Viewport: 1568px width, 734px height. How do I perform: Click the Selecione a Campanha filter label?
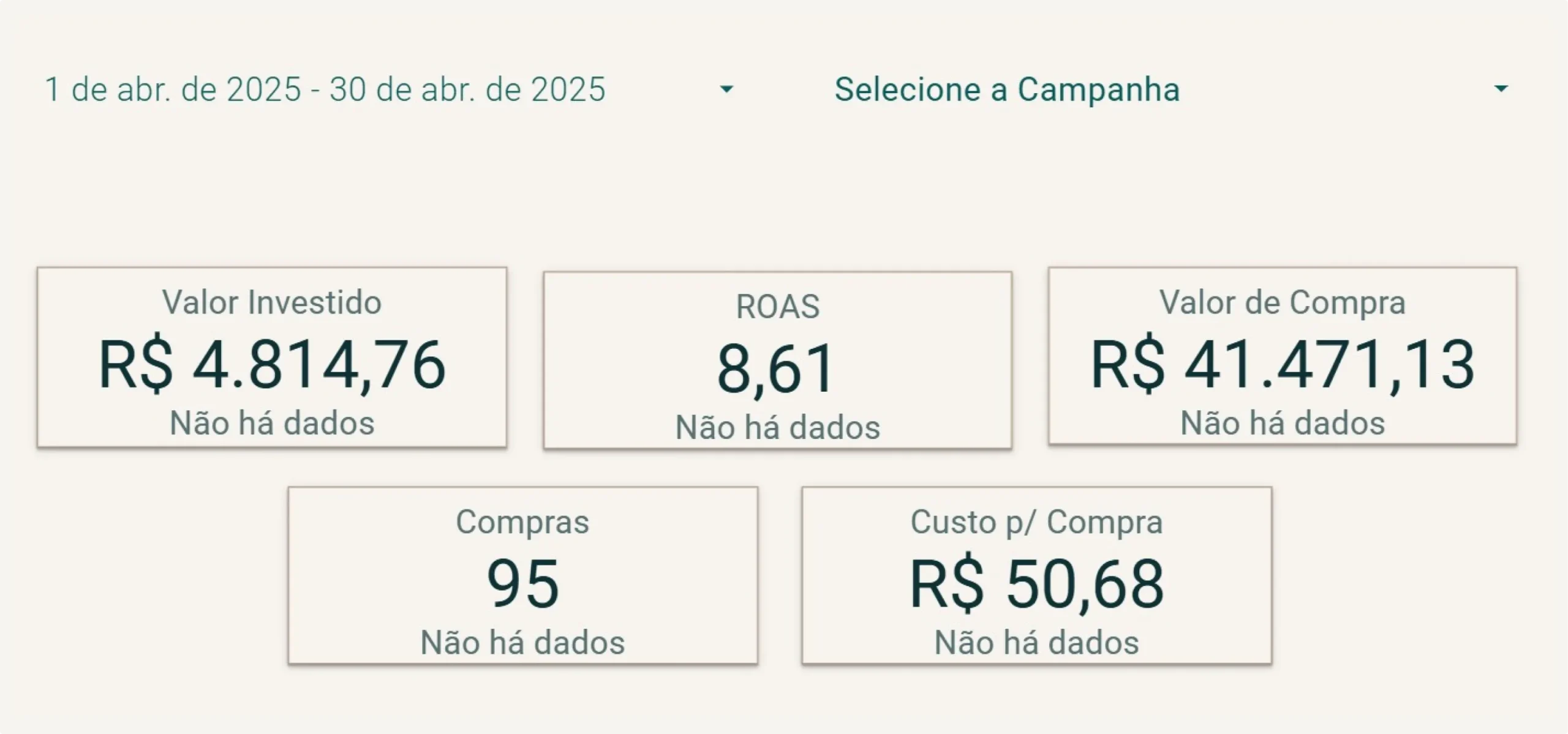click(1007, 89)
